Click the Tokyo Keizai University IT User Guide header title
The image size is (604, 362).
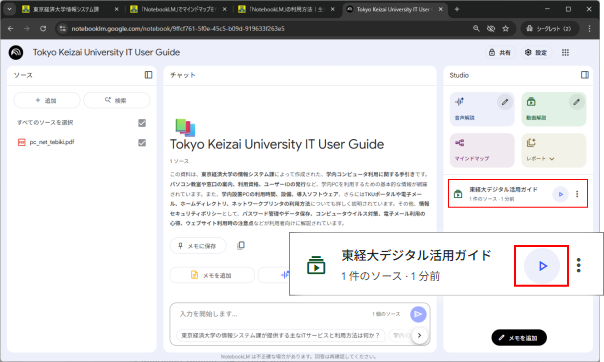tap(106, 52)
